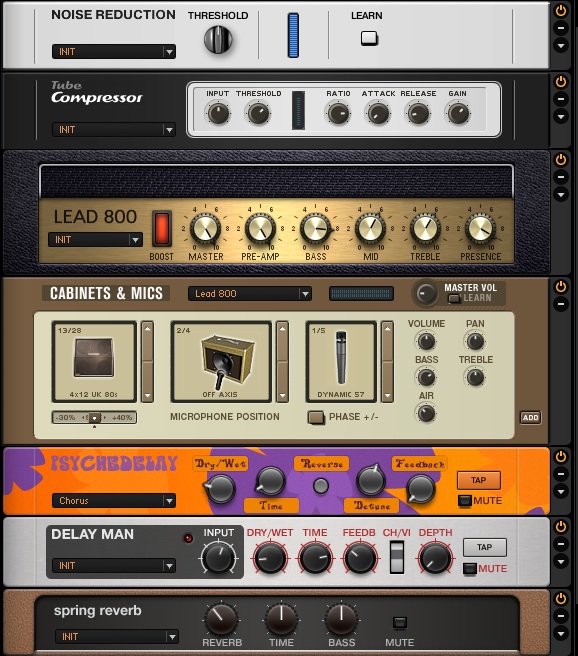Viewport: 578px width, 656px height.
Task: Expand the Psychedelay Chorus preset dropdown
Action: (x=113, y=500)
